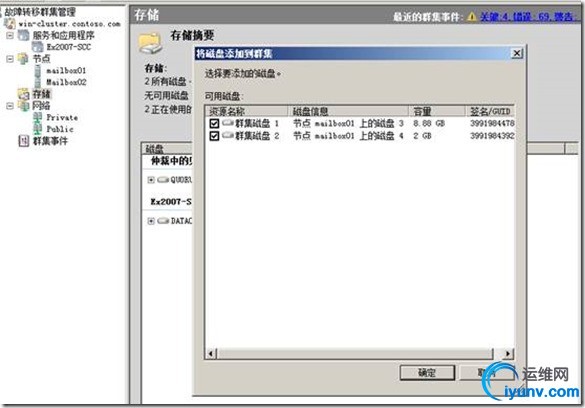The width and height of the screenshot is (585, 408).
Task: Select mailbox01 node in the tree
Action: tap(66, 70)
